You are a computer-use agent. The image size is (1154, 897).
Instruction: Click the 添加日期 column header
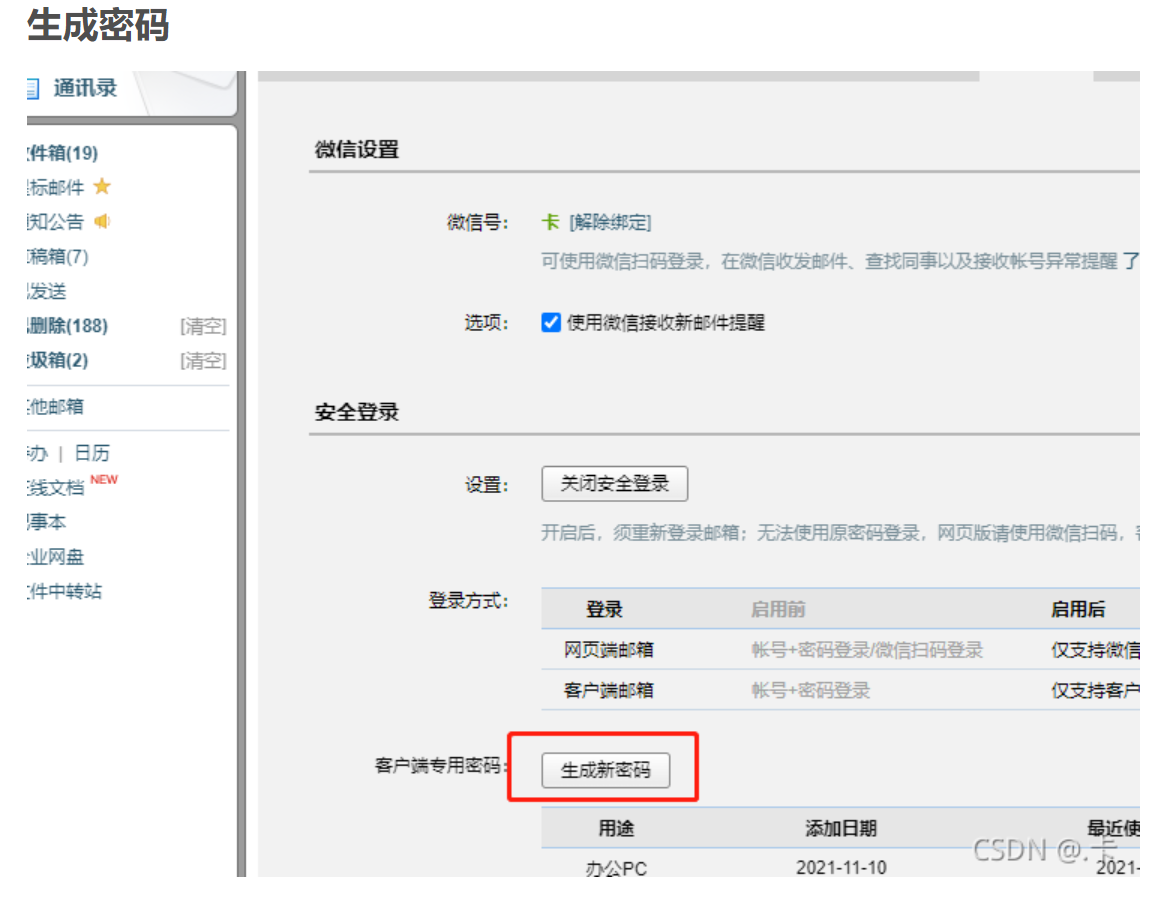point(841,829)
